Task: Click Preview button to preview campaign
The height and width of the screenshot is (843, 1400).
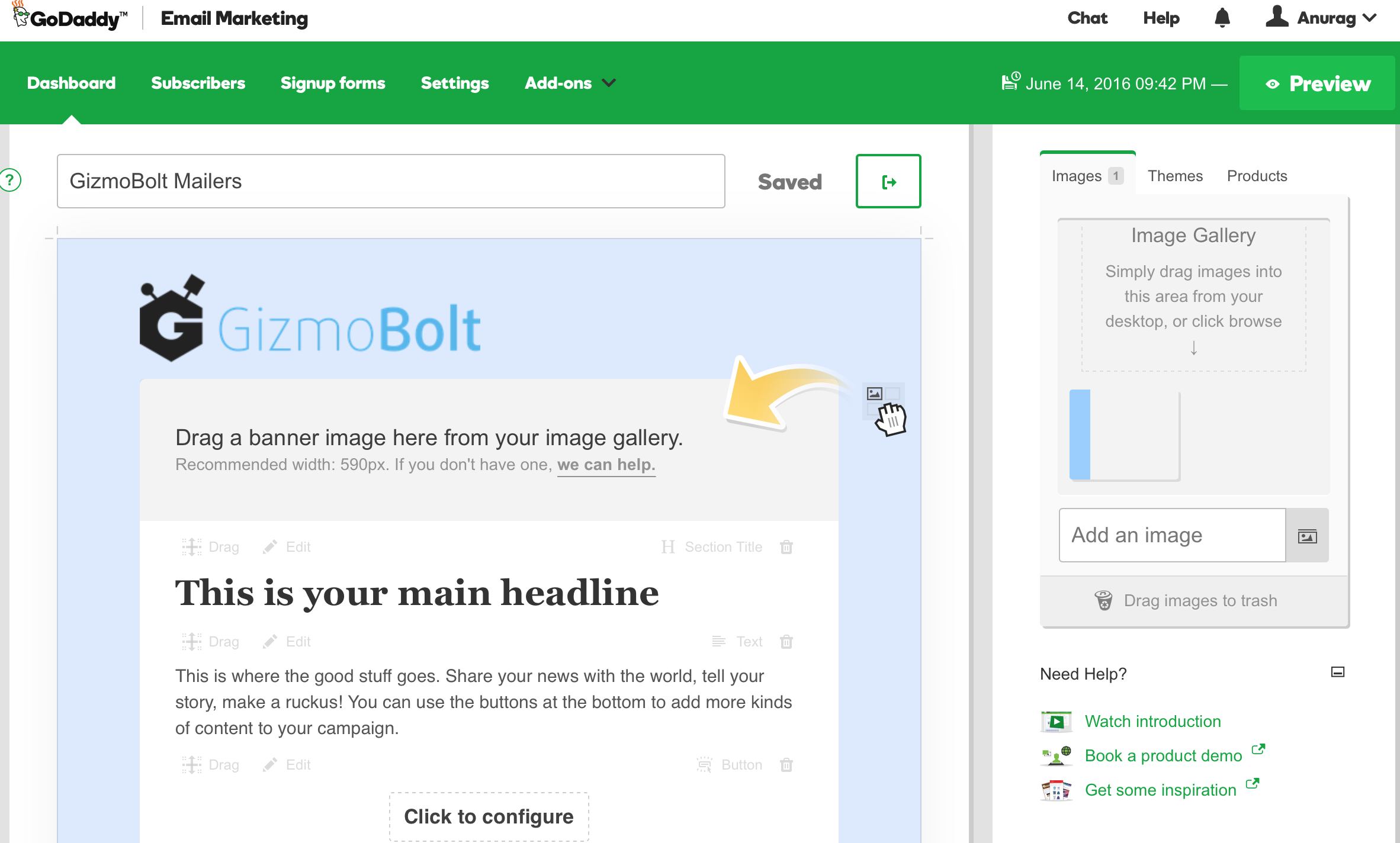Action: point(1318,84)
